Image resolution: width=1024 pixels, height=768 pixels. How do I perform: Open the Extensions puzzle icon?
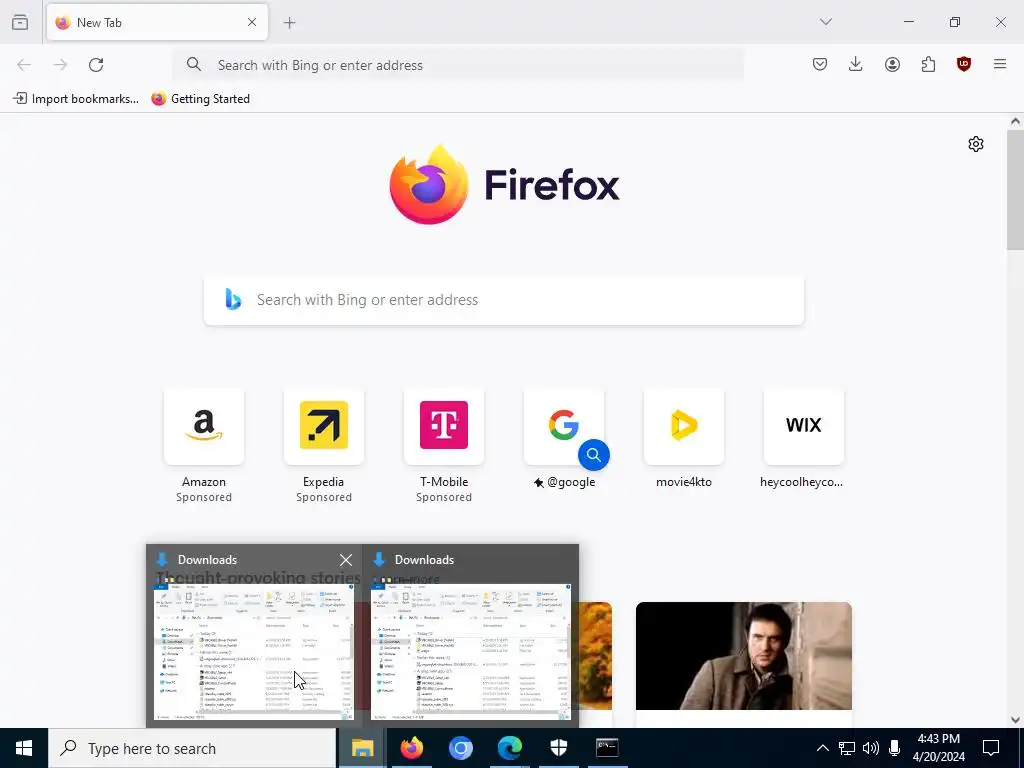[928, 64]
